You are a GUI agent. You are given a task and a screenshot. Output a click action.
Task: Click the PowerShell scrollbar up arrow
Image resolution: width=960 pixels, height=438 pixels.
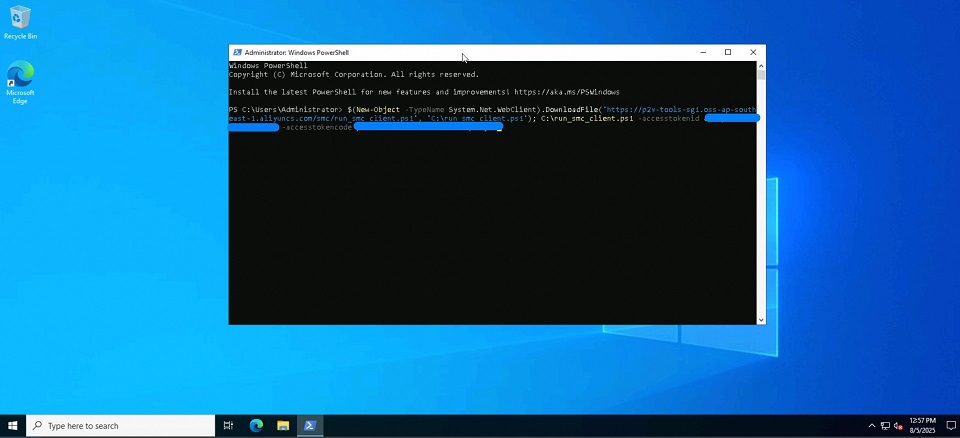point(761,66)
